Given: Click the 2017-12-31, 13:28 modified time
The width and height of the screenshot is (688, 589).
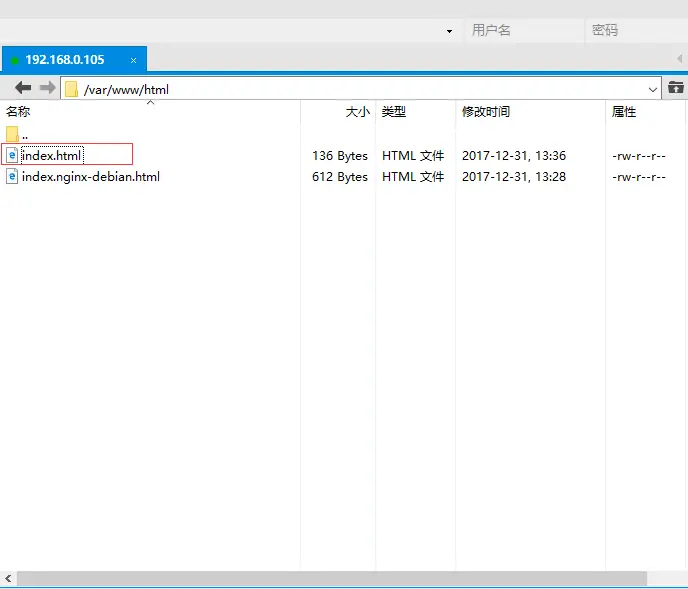Looking at the screenshot, I should pos(514,176).
